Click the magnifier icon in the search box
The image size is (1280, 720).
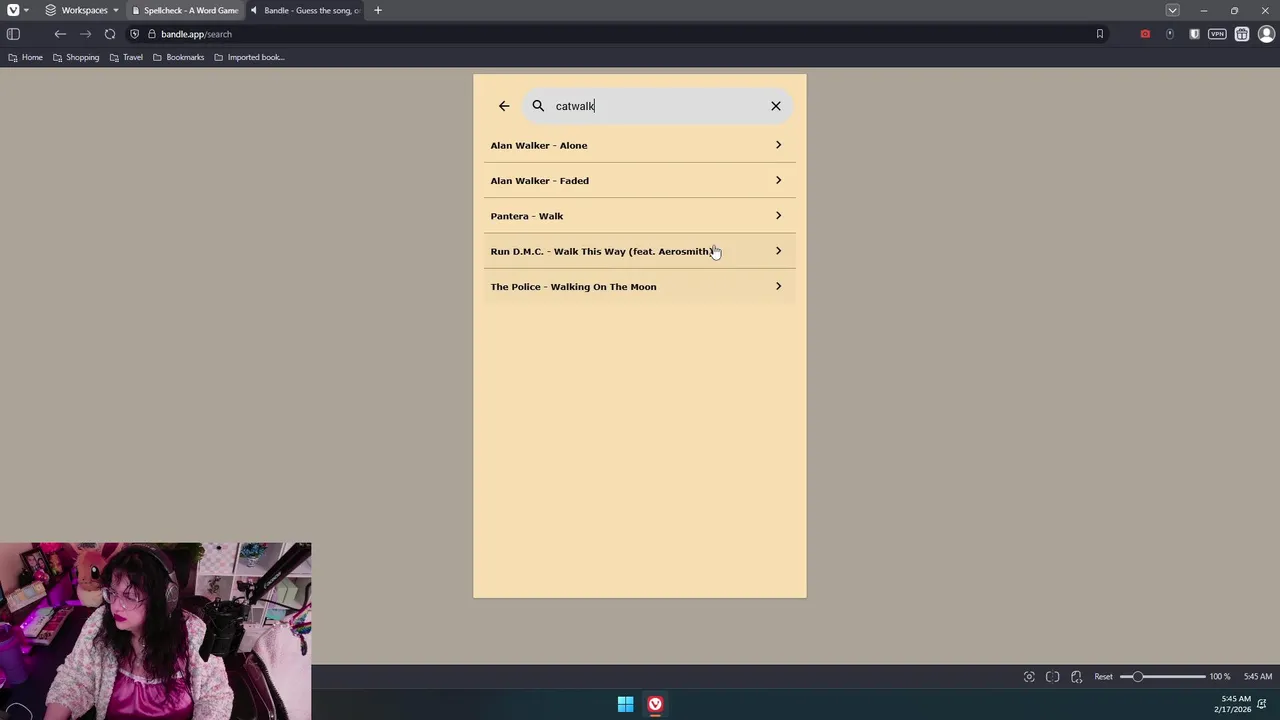[x=538, y=106]
